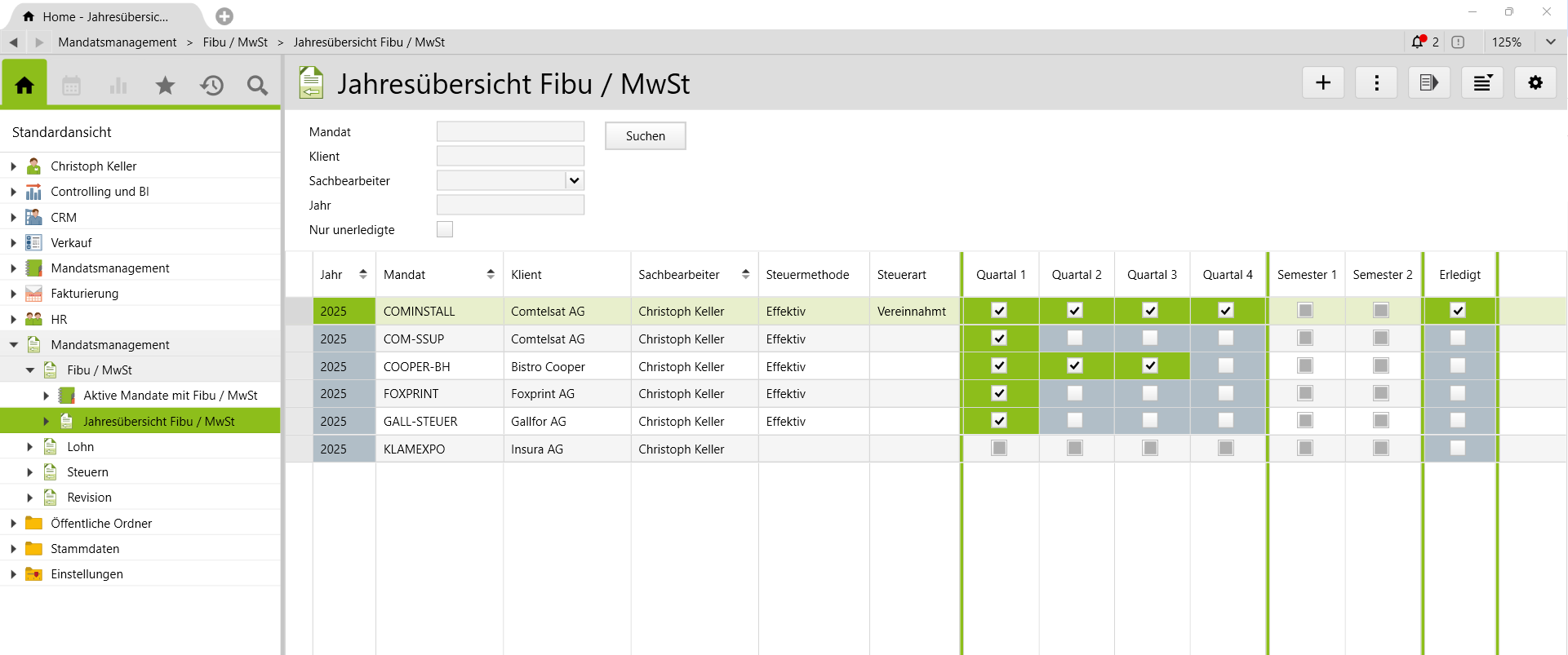Viewport: 1568px width, 655px height.
Task: Click the plus add-record button
Action: click(1323, 82)
